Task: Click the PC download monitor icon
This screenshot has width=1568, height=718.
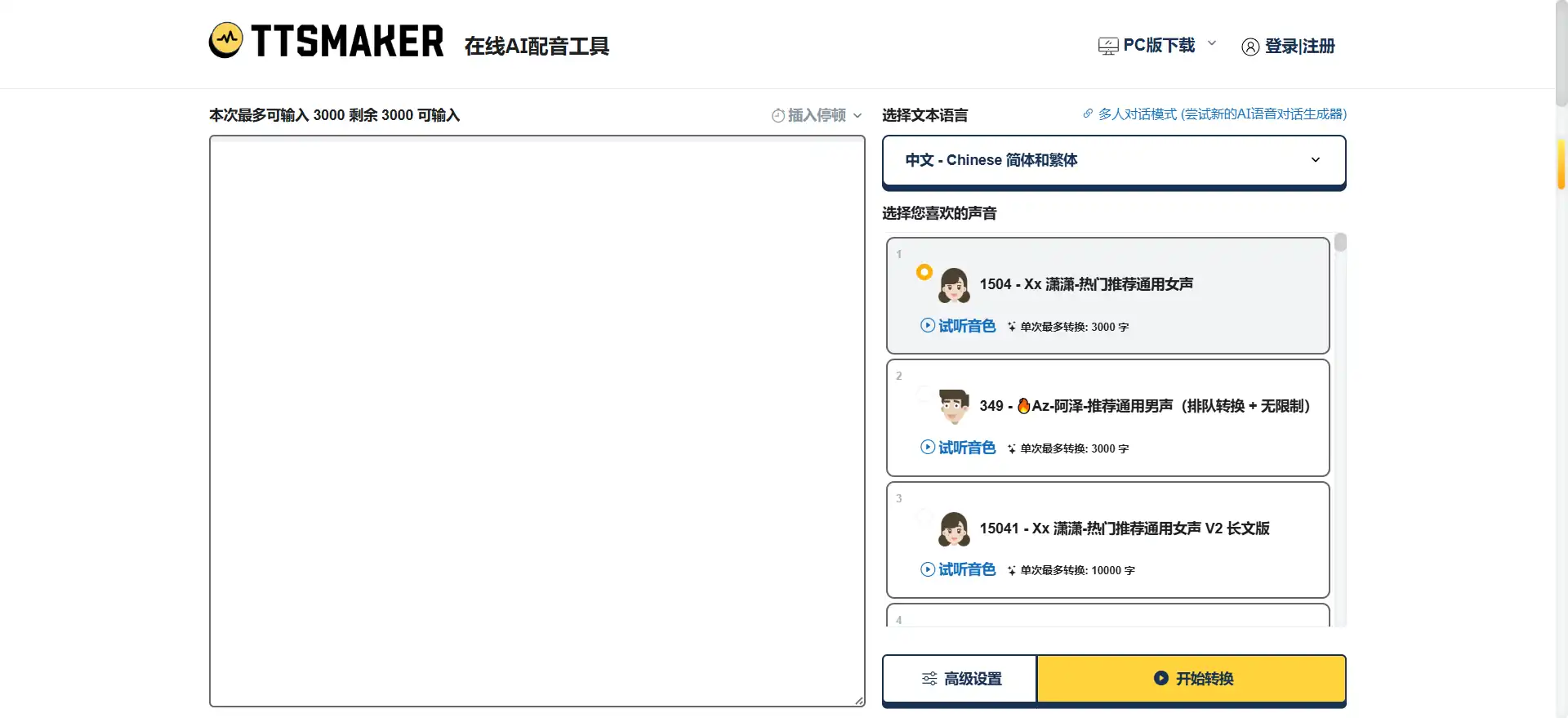Action: (x=1108, y=47)
